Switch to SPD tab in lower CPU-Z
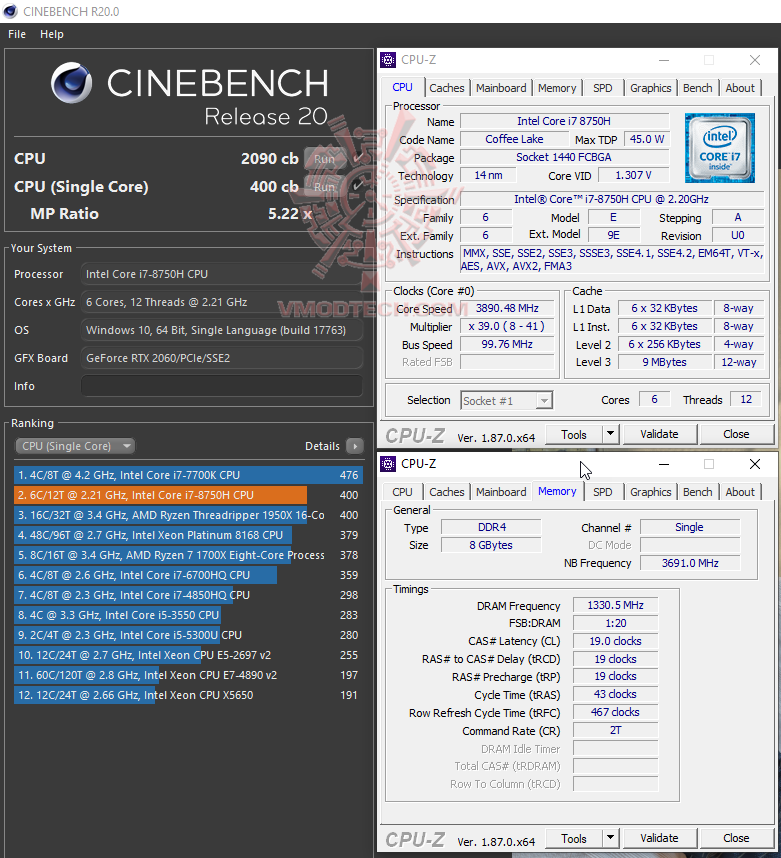The width and height of the screenshot is (781, 858). coord(603,492)
